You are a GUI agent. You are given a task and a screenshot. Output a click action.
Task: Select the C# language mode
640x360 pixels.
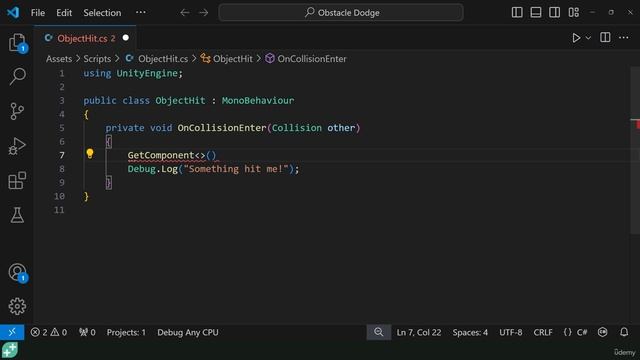[582, 332]
